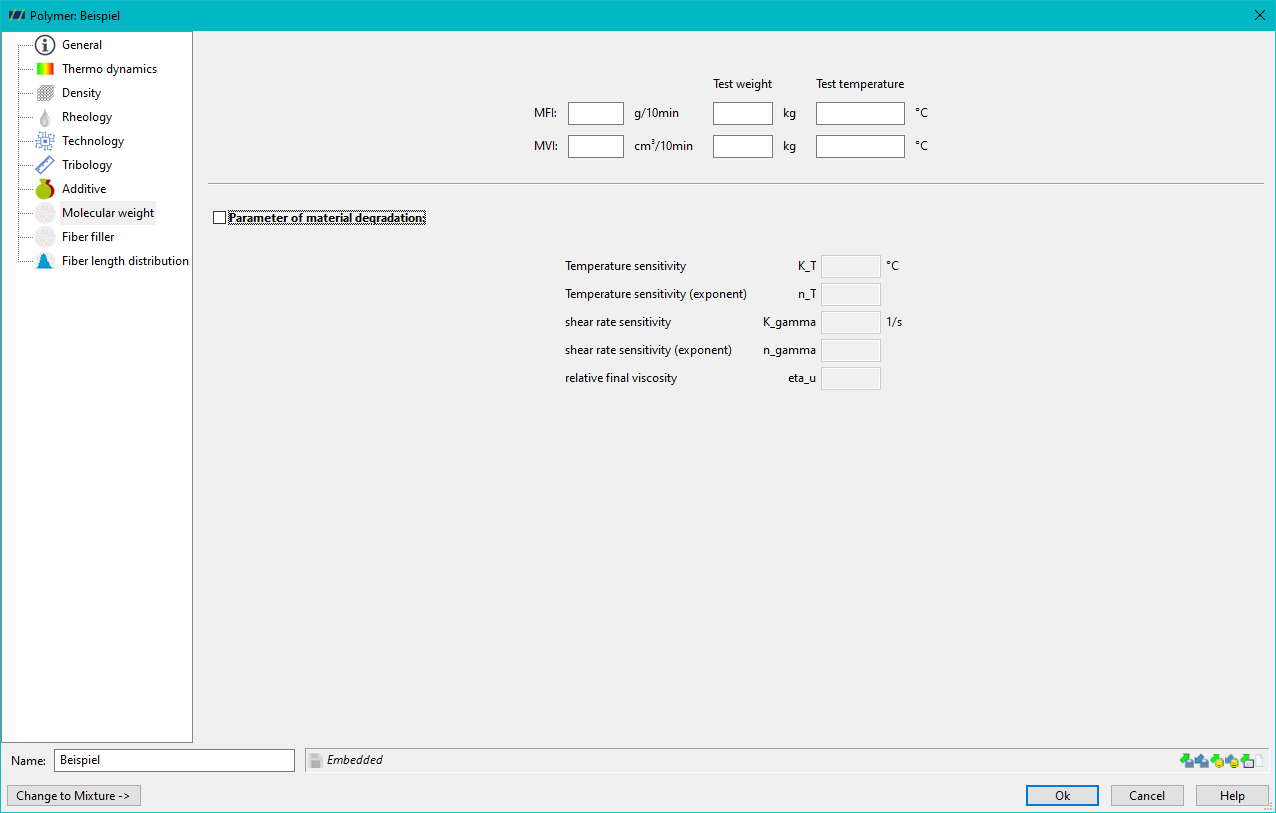The height and width of the screenshot is (813, 1276).
Task: Confirm with the Ok button
Action: [1062, 796]
